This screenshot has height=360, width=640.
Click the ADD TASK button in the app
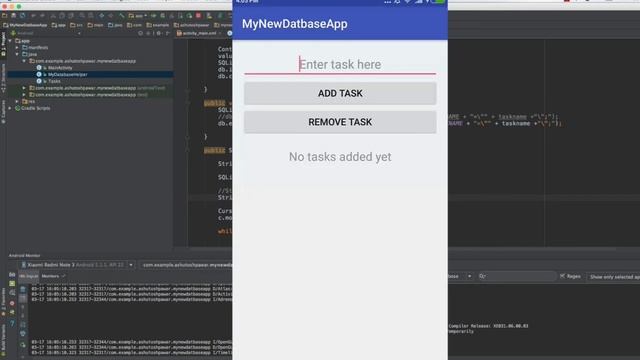point(340,93)
